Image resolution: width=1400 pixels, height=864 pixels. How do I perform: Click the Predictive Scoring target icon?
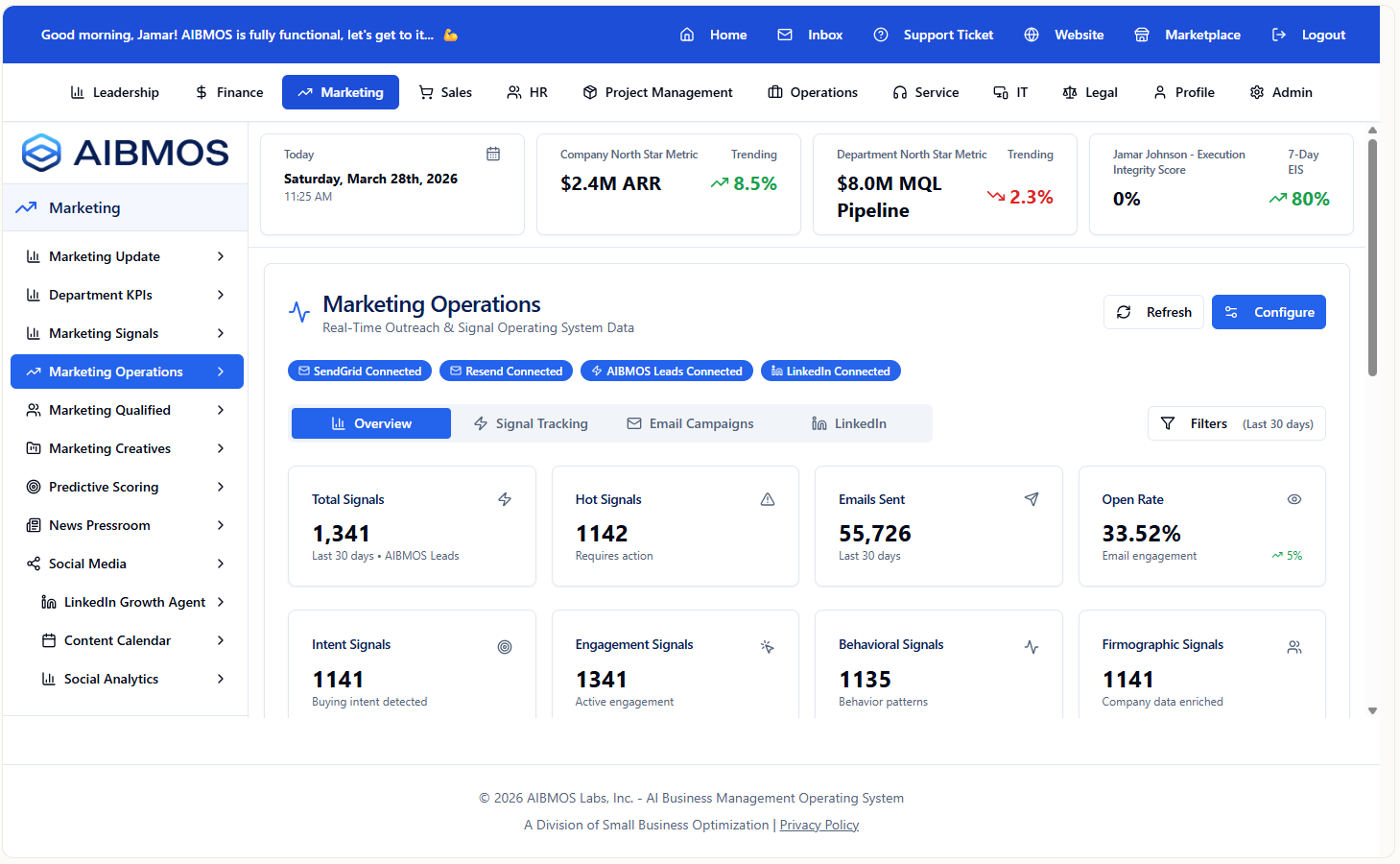34,487
